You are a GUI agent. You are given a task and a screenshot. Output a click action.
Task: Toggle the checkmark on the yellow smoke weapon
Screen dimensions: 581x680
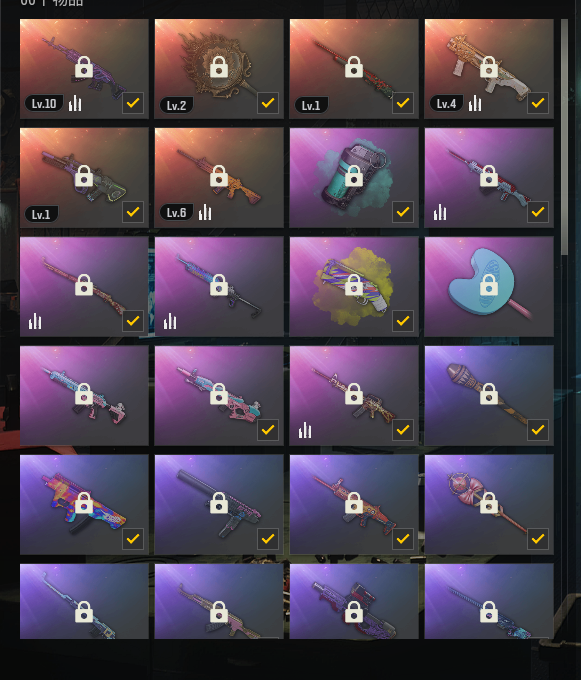403,321
